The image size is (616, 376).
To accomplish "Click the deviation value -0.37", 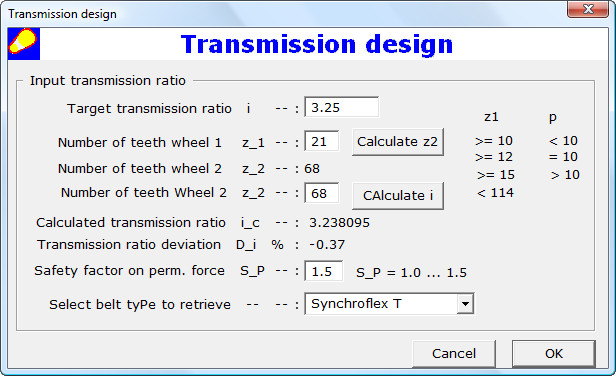I will (327, 245).
